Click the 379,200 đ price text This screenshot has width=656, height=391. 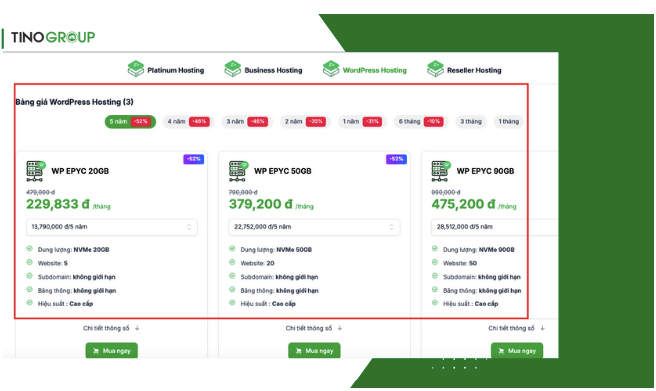(260, 204)
